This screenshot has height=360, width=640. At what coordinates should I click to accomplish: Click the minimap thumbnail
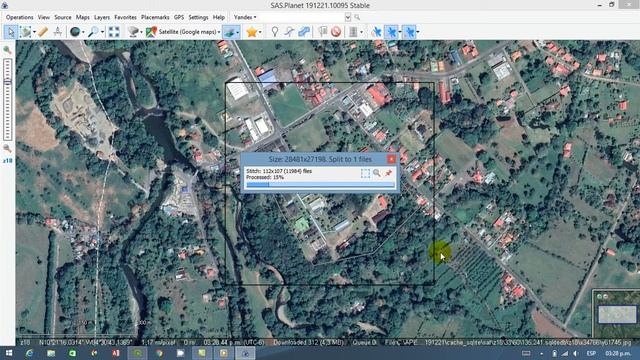point(617,315)
